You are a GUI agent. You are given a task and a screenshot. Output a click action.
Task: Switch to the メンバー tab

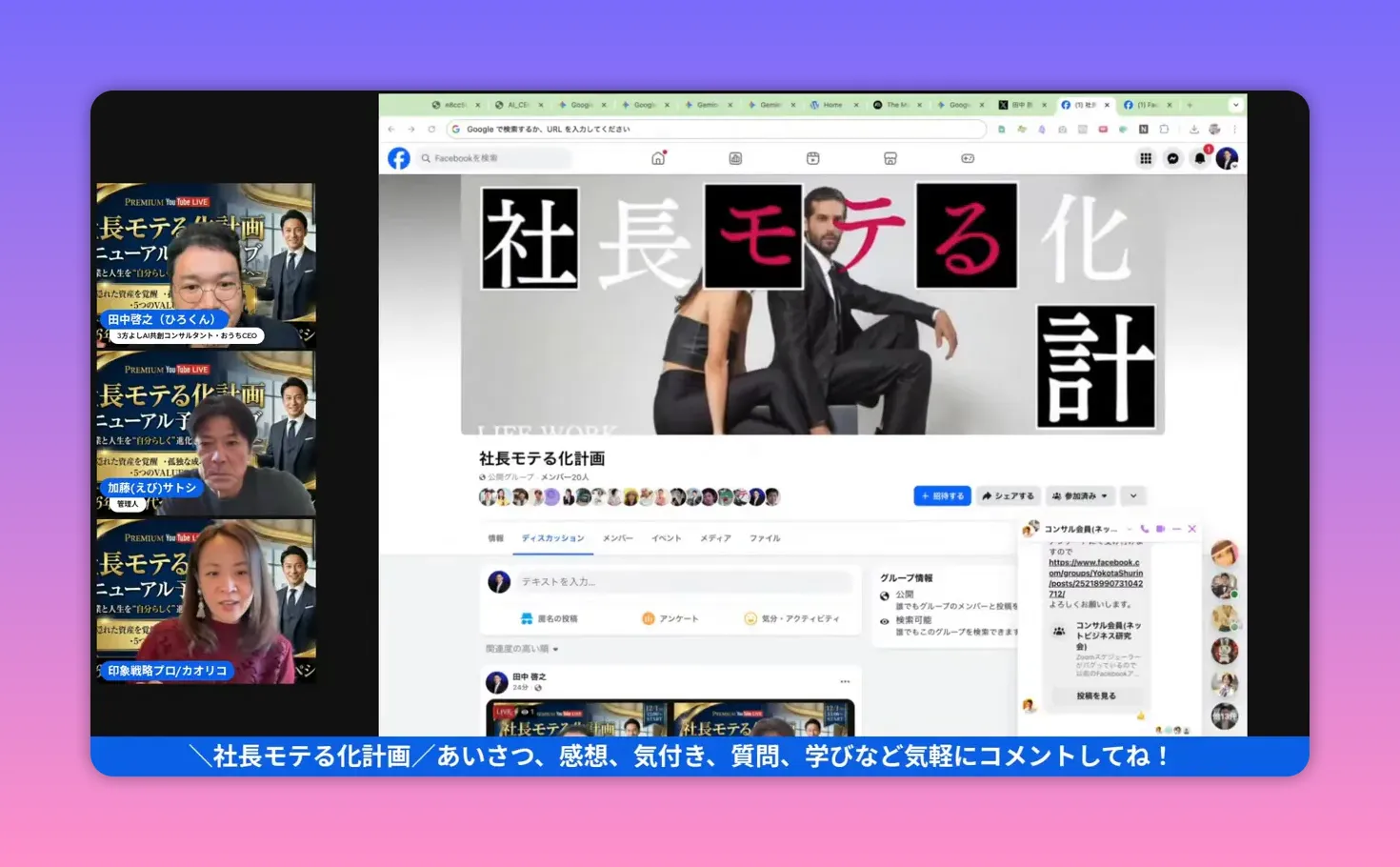click(x=618, y=537)
